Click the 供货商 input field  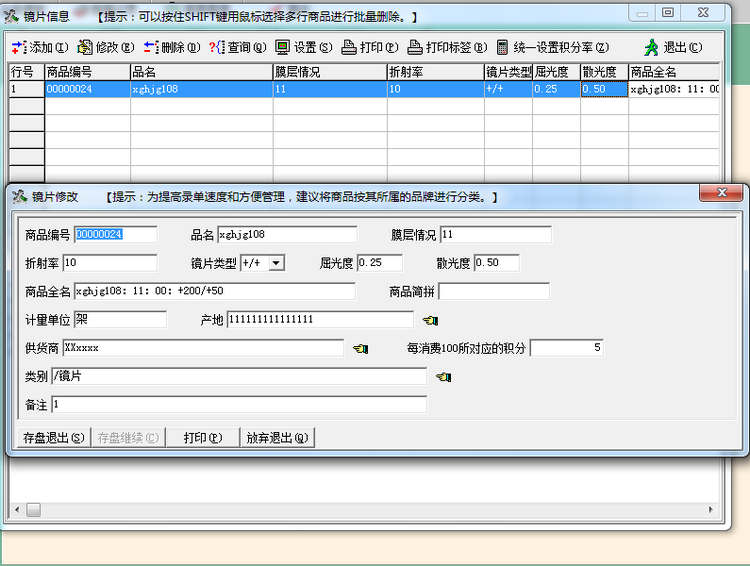click(x=203, y=348)
